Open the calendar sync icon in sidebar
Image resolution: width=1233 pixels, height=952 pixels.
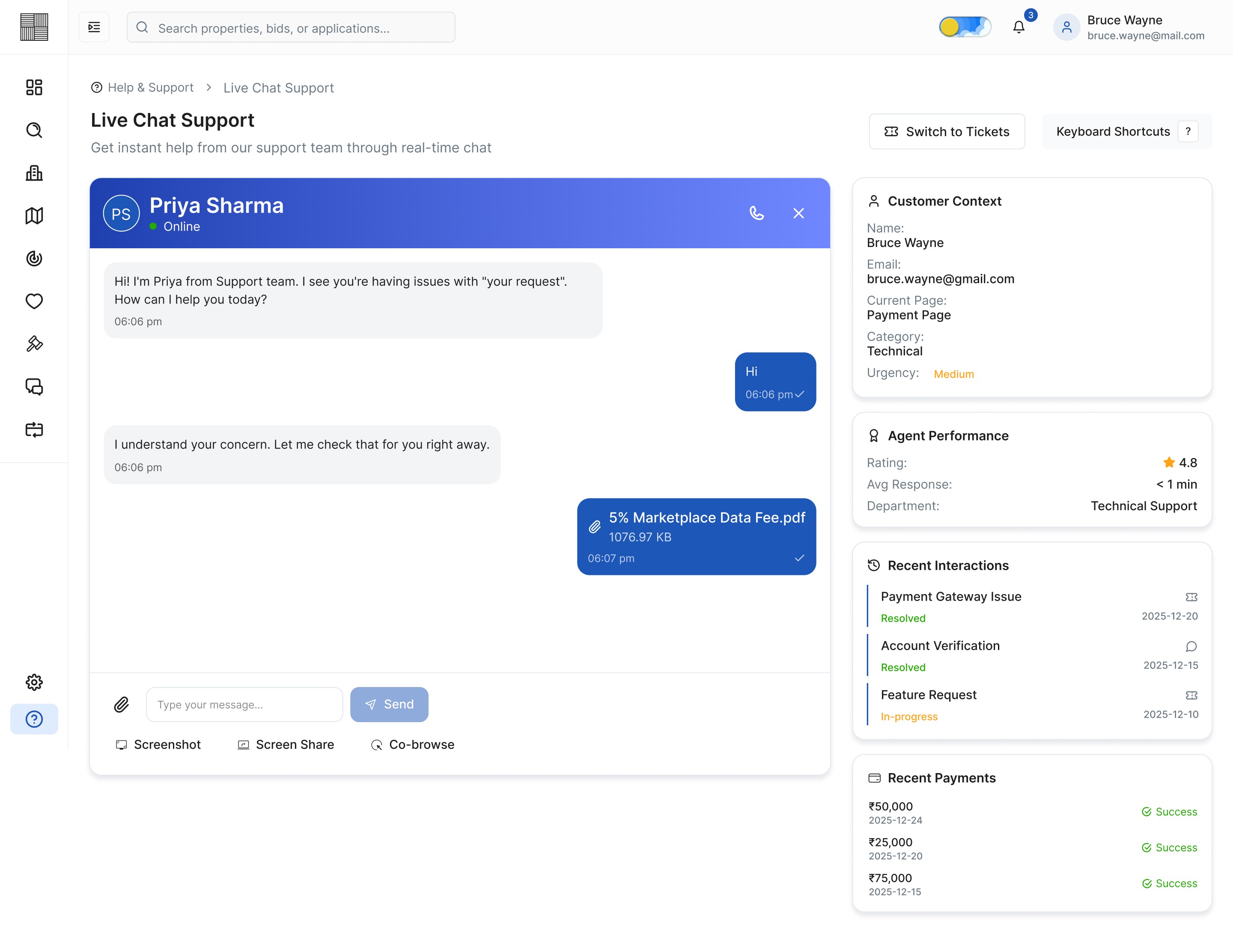coord(34,429)
